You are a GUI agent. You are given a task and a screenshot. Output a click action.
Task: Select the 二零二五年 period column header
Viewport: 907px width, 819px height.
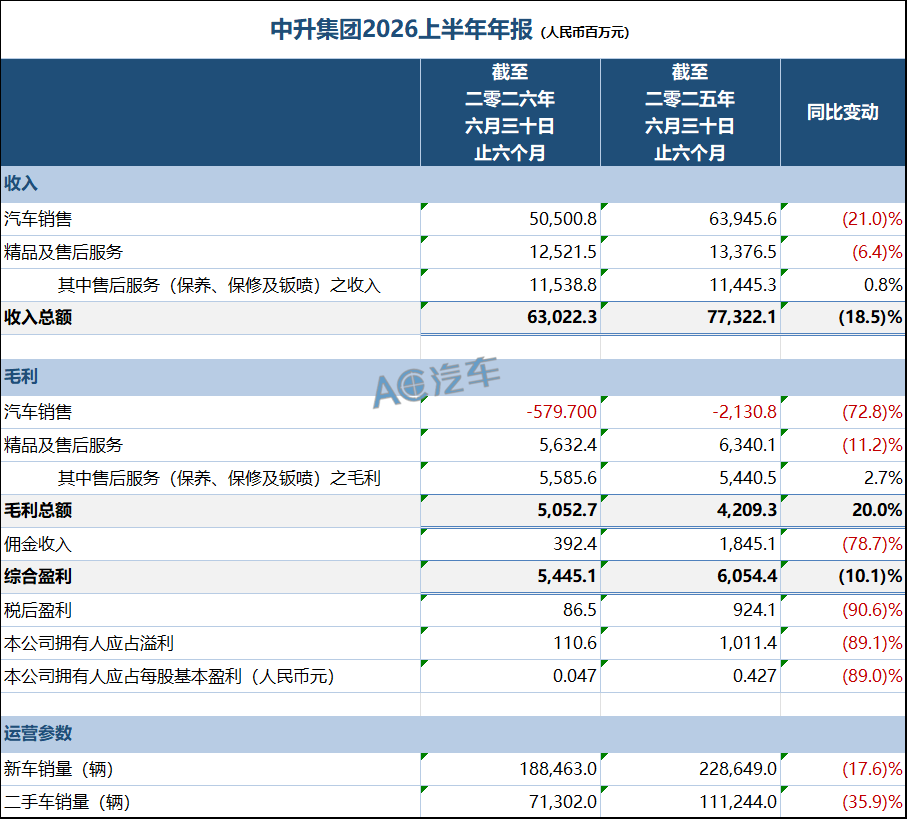(x=690, y=112)
